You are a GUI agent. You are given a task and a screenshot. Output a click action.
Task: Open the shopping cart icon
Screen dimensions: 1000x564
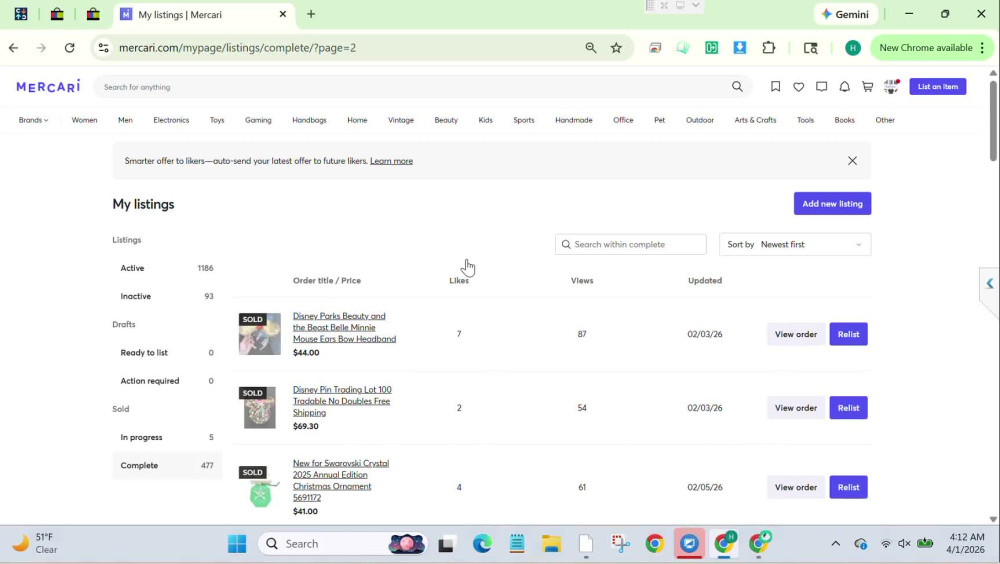click(x=867, y=87)
